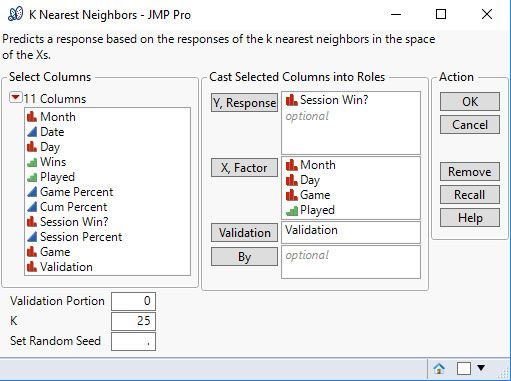Click the continuous icon beside Date
The width and height of the screenshot is (511, 381).
tap(32, 132)
